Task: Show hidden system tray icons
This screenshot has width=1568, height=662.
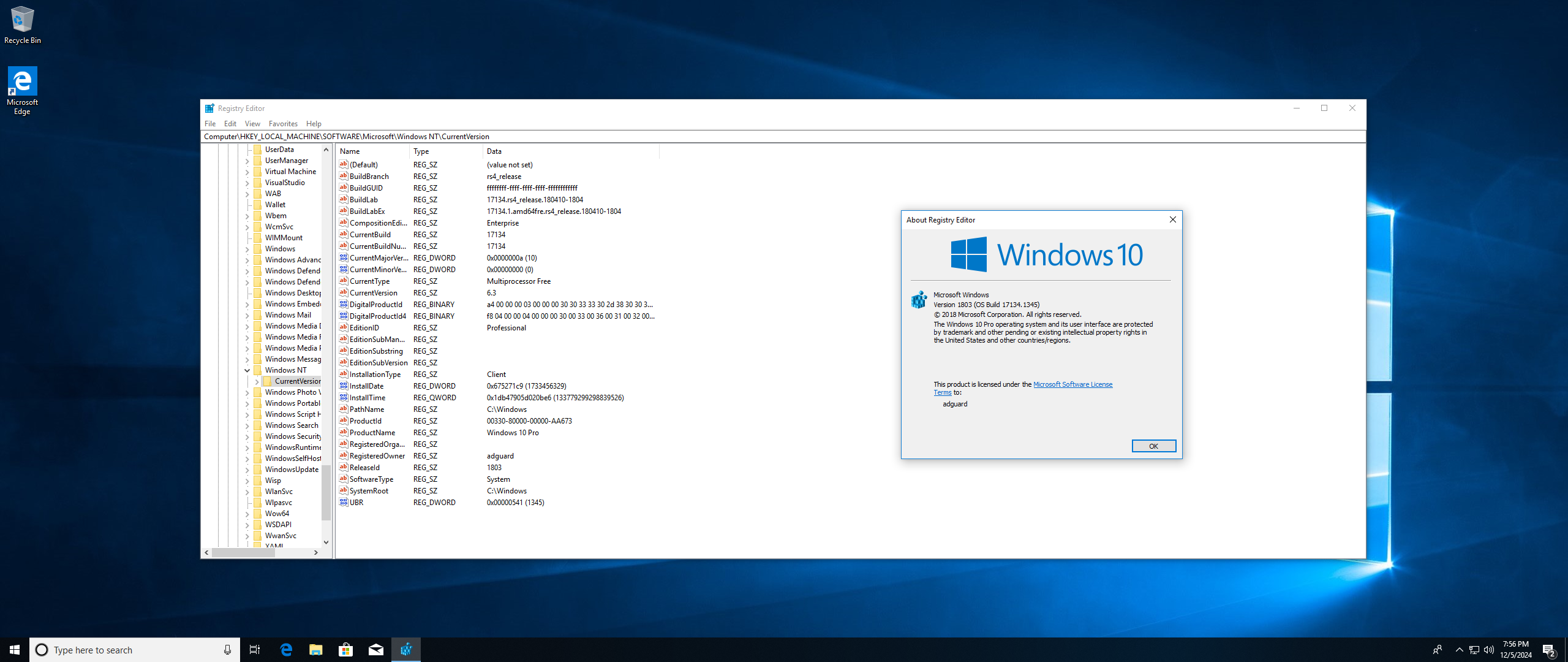Action: [1460, 650]
